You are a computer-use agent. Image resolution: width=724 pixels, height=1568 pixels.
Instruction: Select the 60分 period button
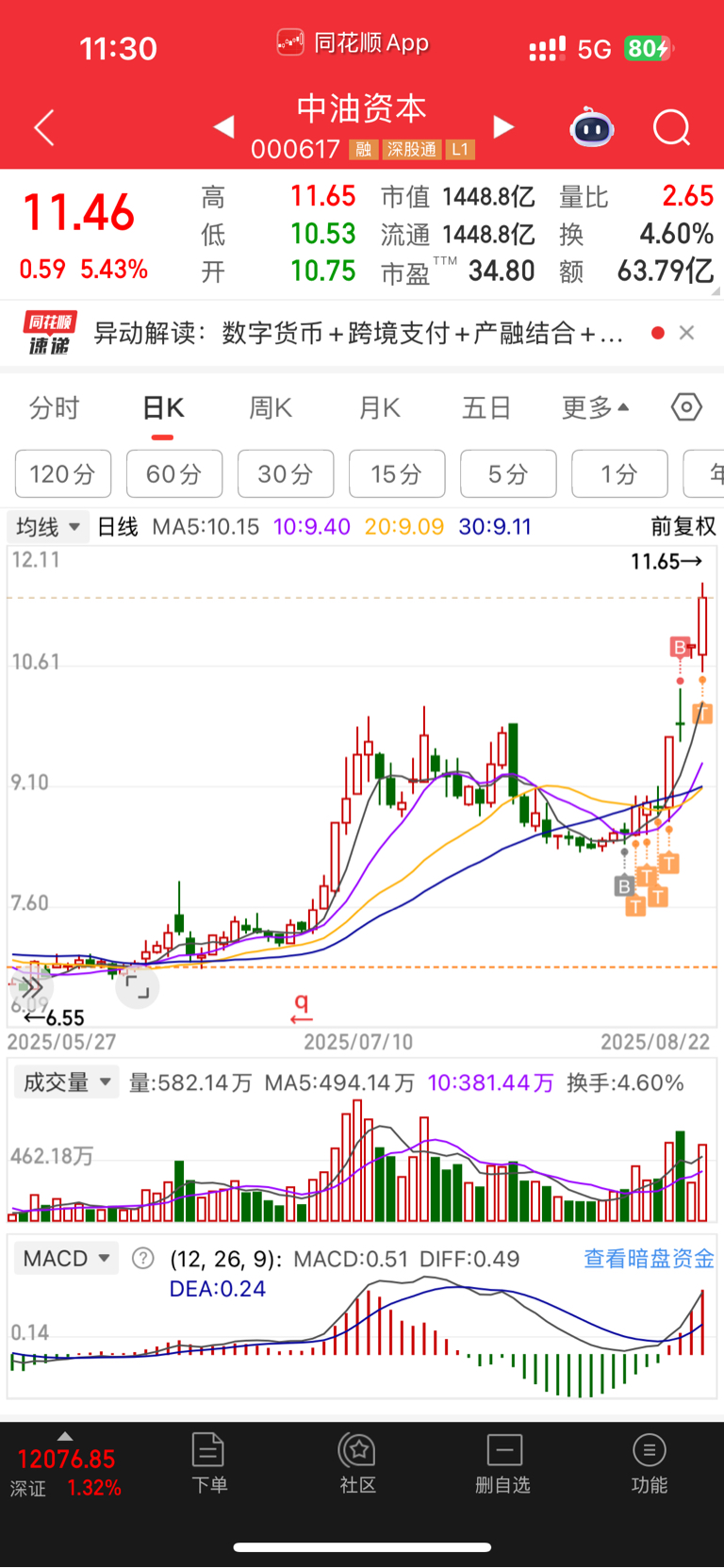pos(174,473)
